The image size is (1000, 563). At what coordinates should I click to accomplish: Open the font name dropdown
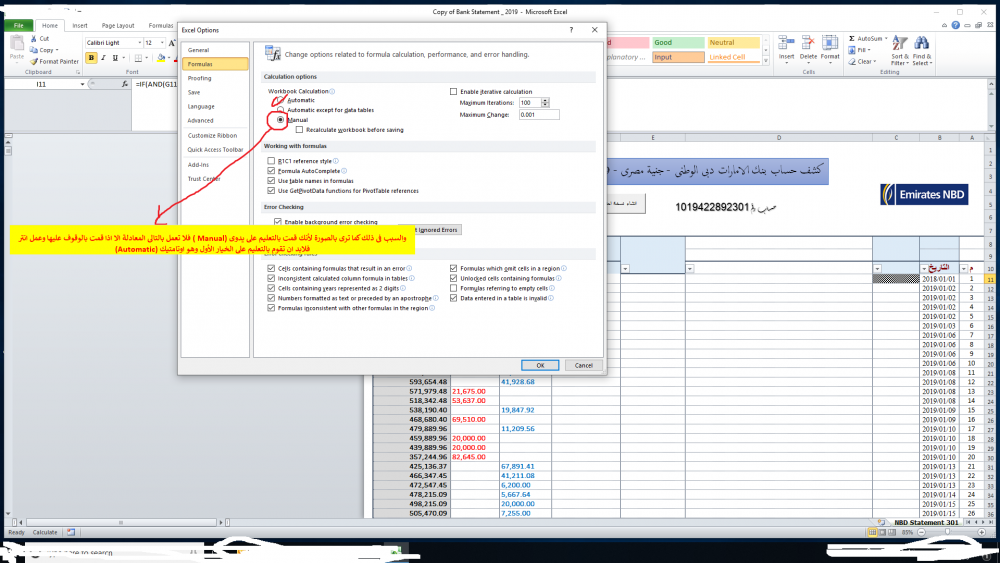(140, 43)
